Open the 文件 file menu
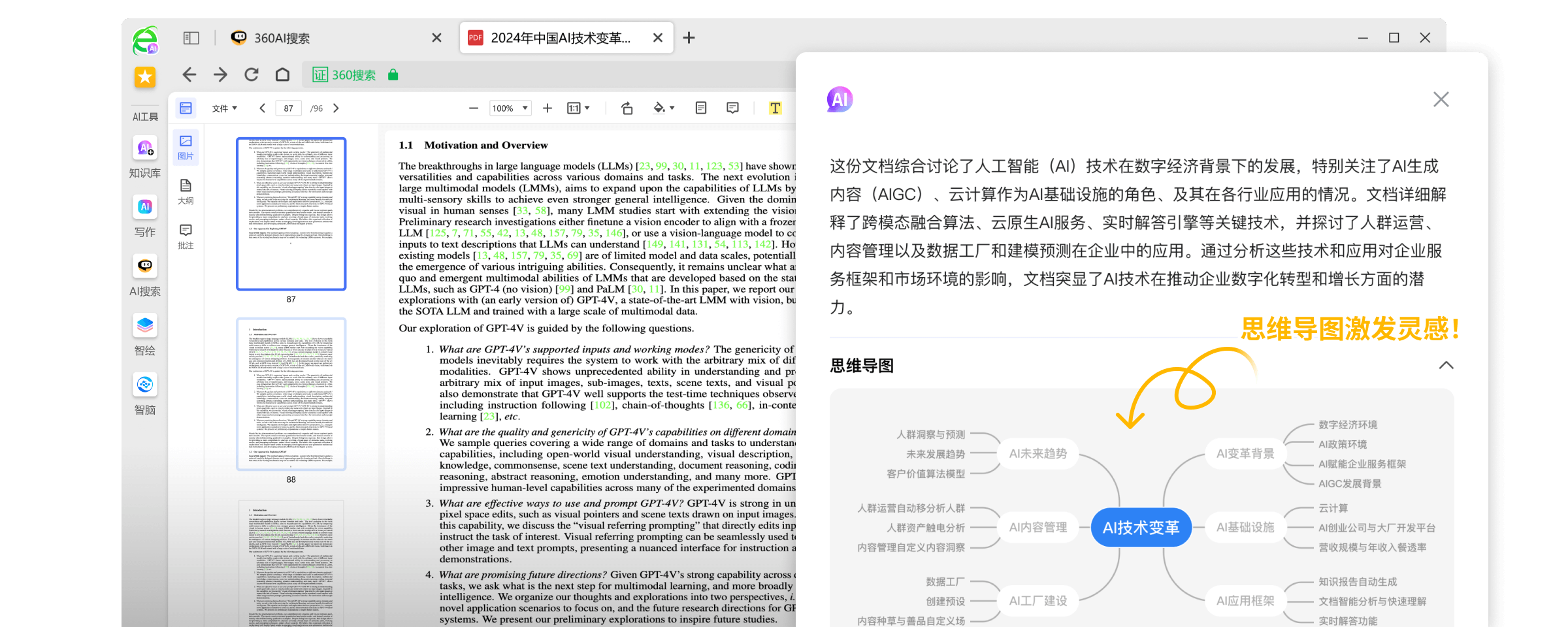 pyautogui.click(x=223, y=108)
